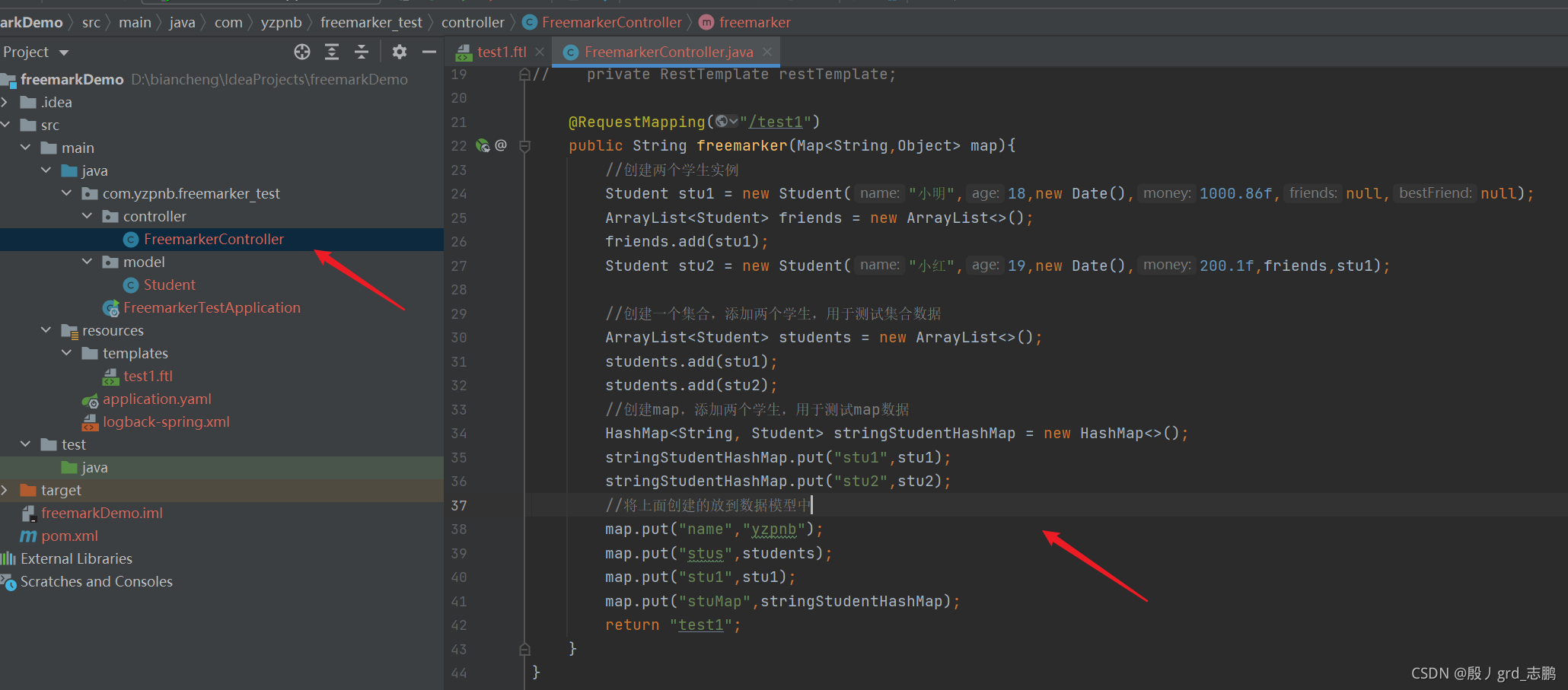The image size is (1568, 690).
Task: Click the Student class icon in tree
Action: [131, 285]
